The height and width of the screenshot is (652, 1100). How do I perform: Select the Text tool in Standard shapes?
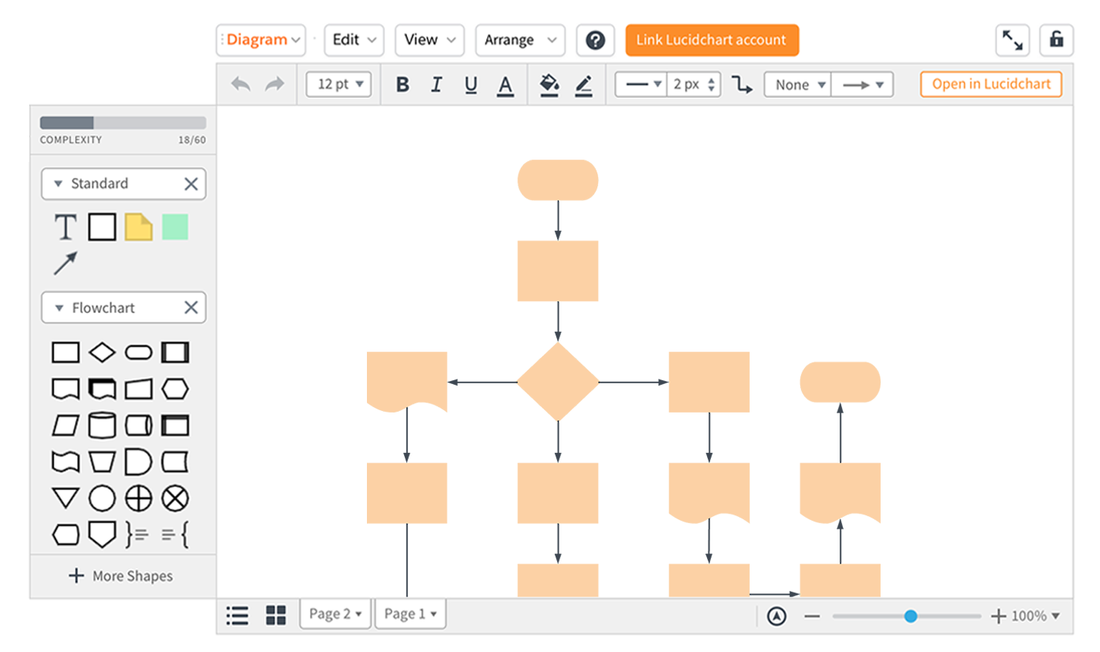[x=65, y=227]
